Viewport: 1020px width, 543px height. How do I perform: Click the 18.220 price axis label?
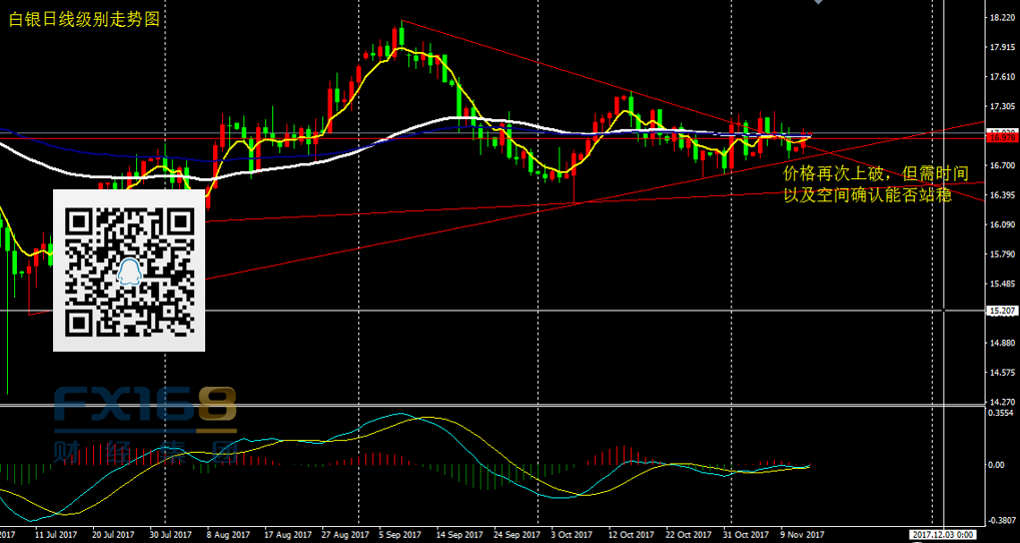click(x=1001, y=18)
